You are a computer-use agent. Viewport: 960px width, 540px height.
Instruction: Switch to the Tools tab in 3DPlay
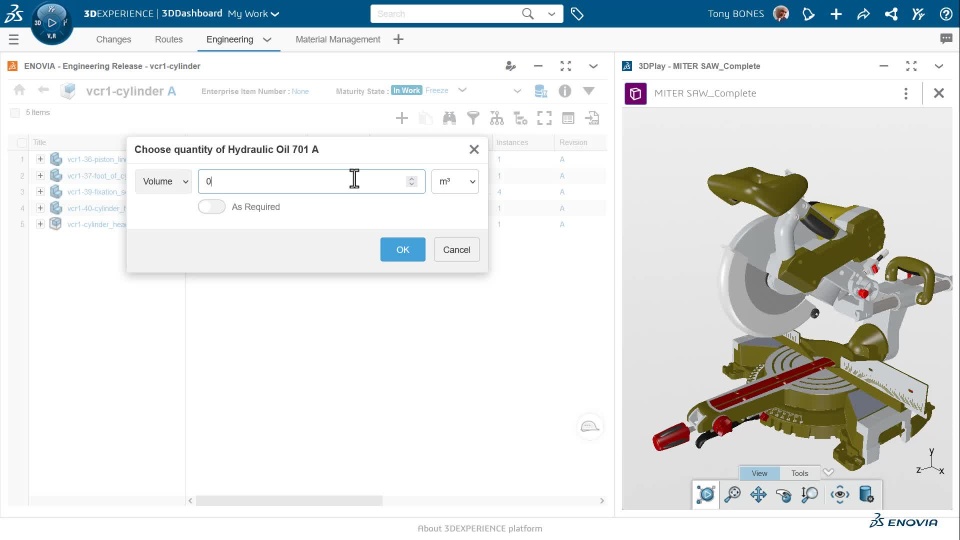pyautogui.click(x=800, y=473)
